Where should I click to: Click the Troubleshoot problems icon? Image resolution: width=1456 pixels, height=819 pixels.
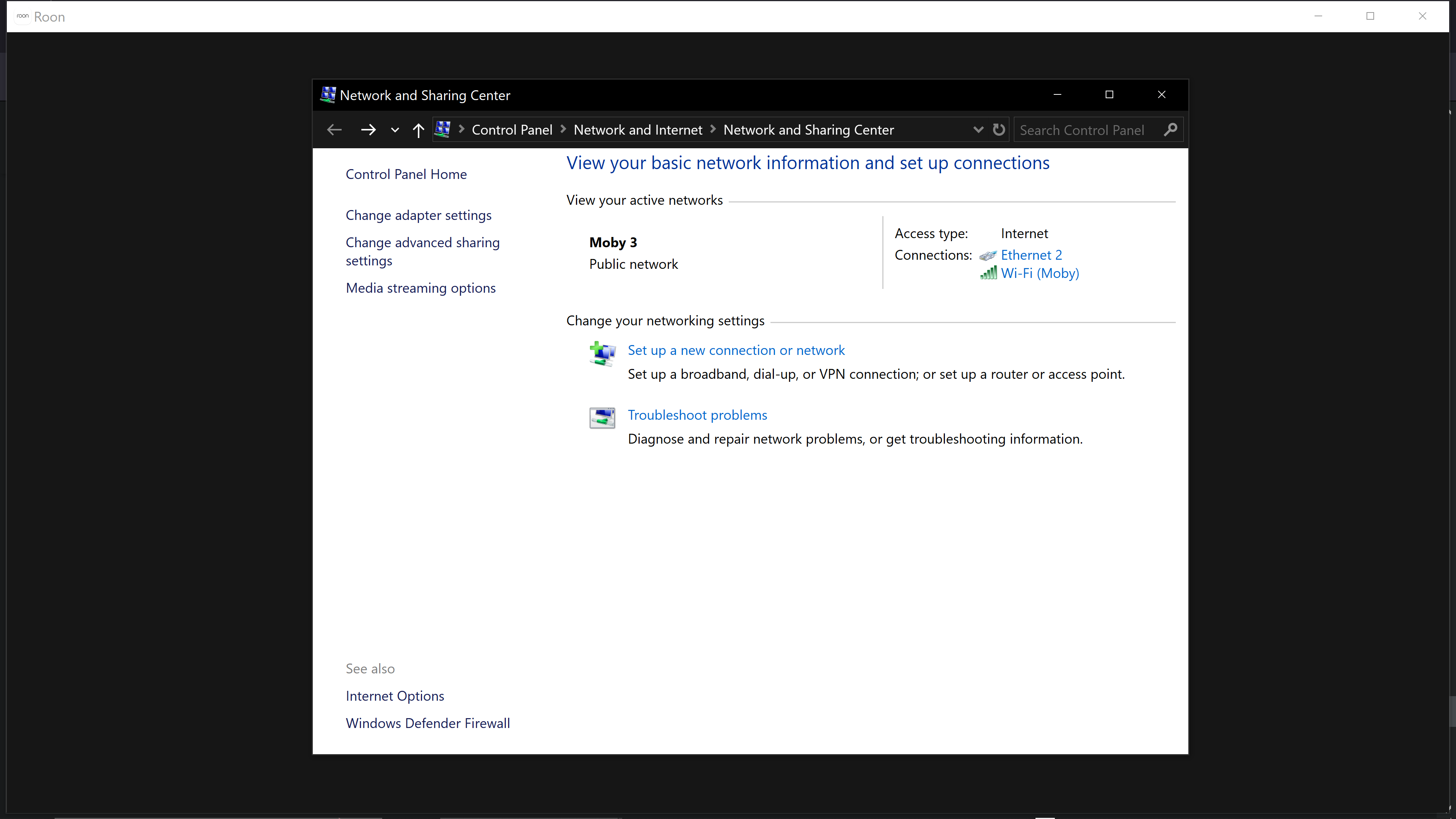(602, 418)
